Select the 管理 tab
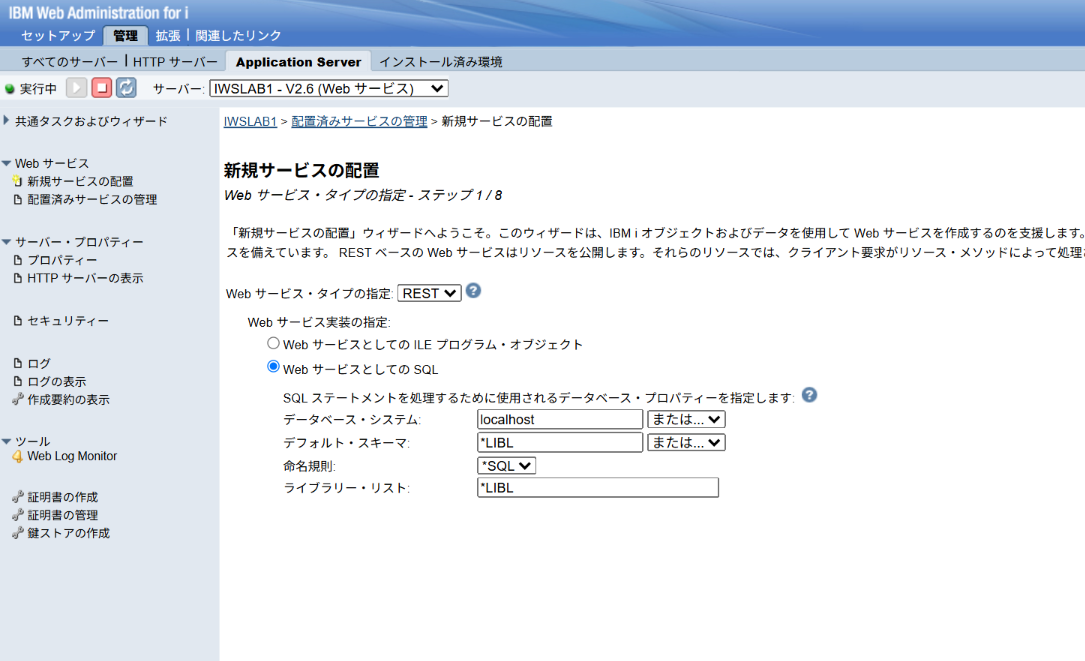Image resolution: width=1085 pixels, height=661 pixels. 125,35
